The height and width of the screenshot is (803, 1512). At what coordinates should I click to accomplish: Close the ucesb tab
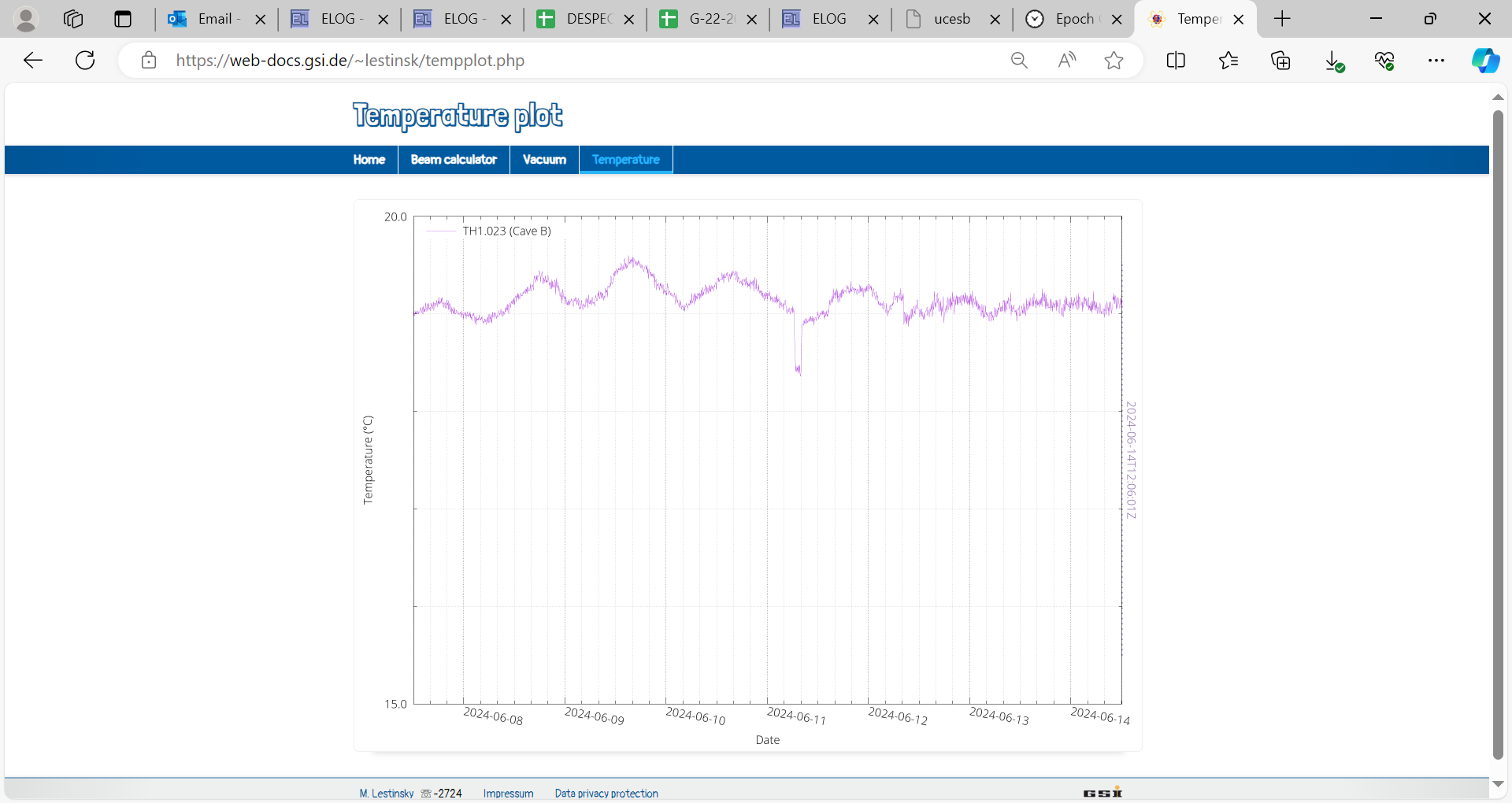(995, 20)
